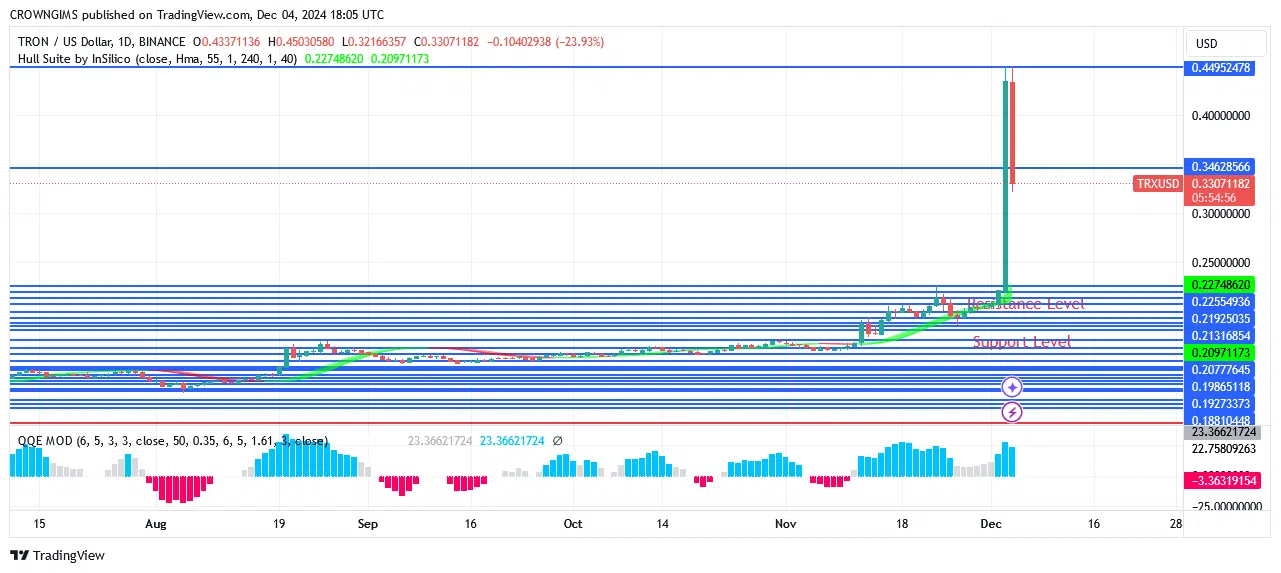Click the Oct date on time axis

(572, 523)
